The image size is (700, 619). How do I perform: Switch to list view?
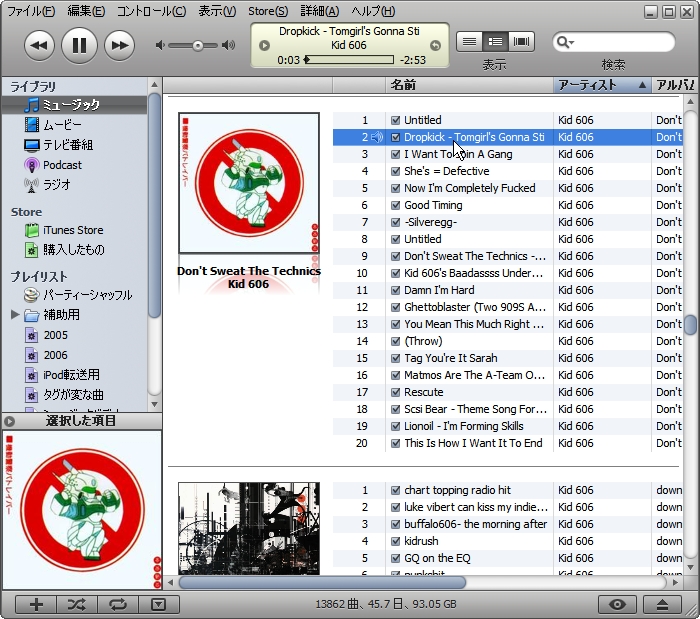click(x=469, y=42)
